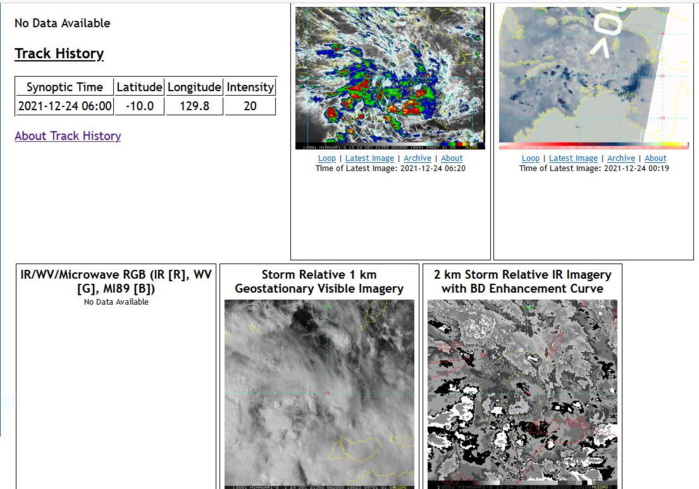The image size is (699, 489).
Task: Click the latitude value -10.0 cell
Action: (139, 106)
